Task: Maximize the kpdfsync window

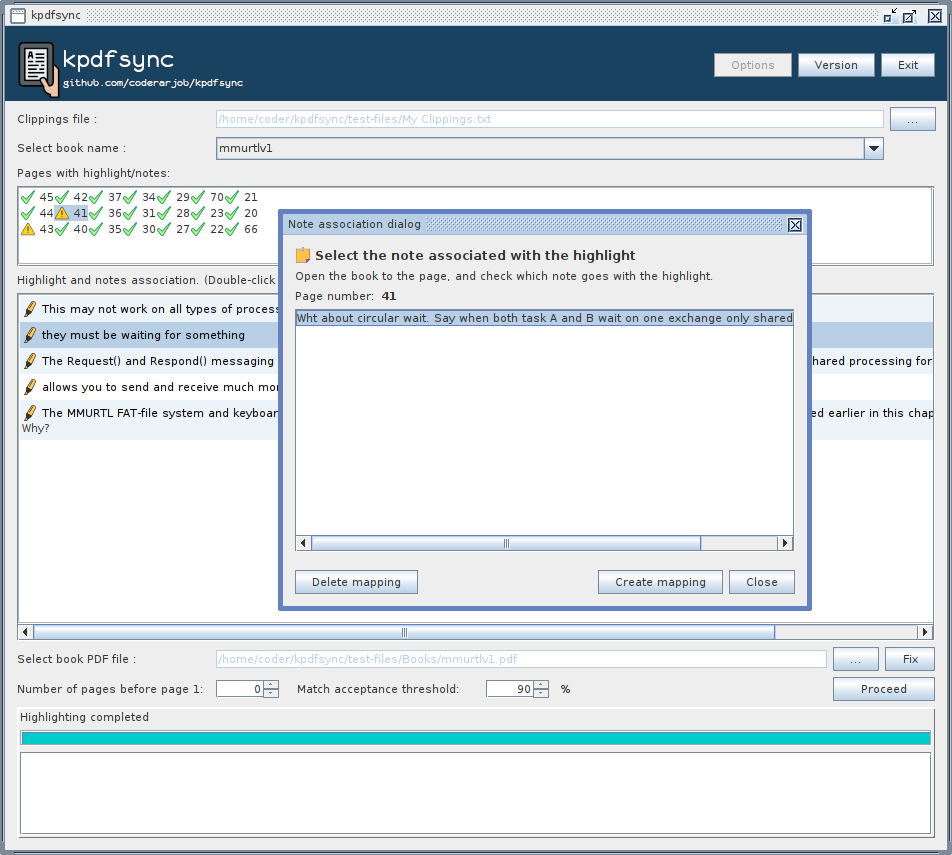Action: [909, 16]
